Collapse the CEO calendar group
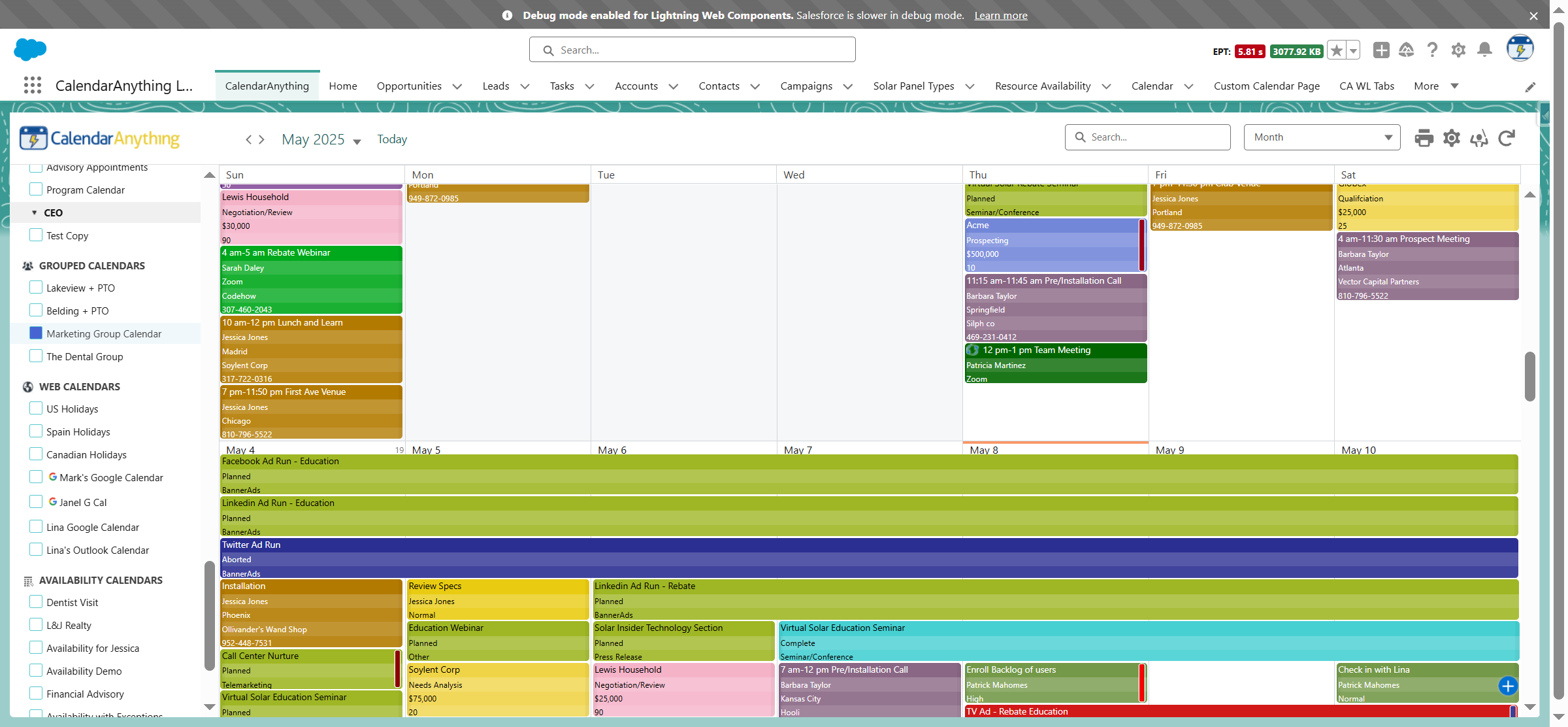Image resolution: width=1568 pixels, height=727 pixels. 35,213
